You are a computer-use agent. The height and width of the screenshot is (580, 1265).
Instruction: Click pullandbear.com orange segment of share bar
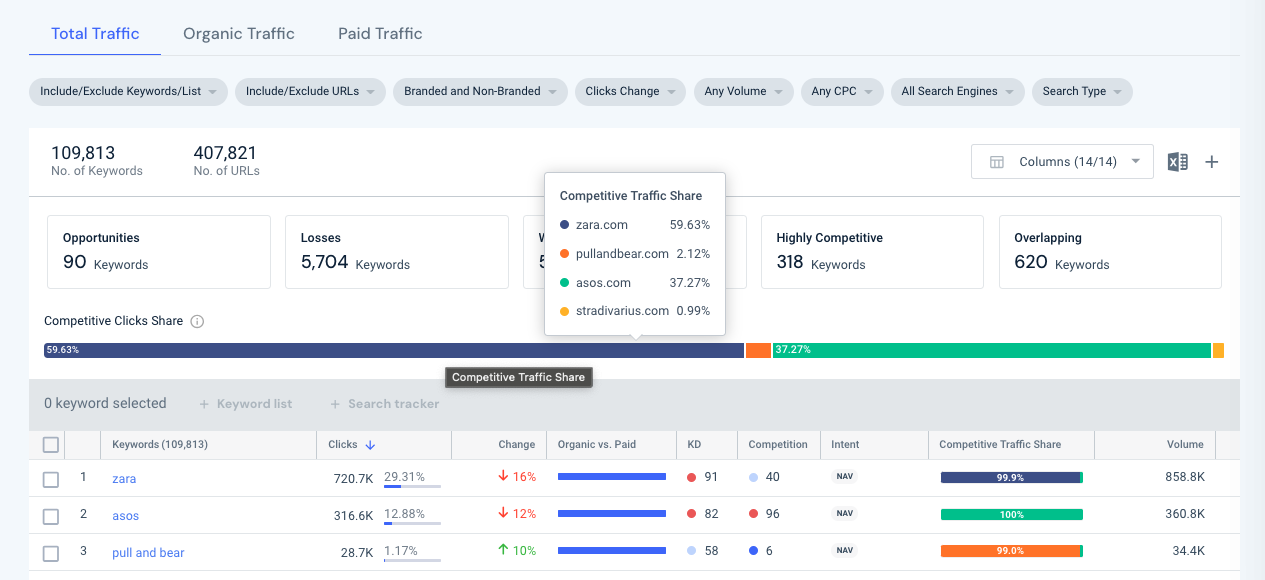tap(758, 350)
